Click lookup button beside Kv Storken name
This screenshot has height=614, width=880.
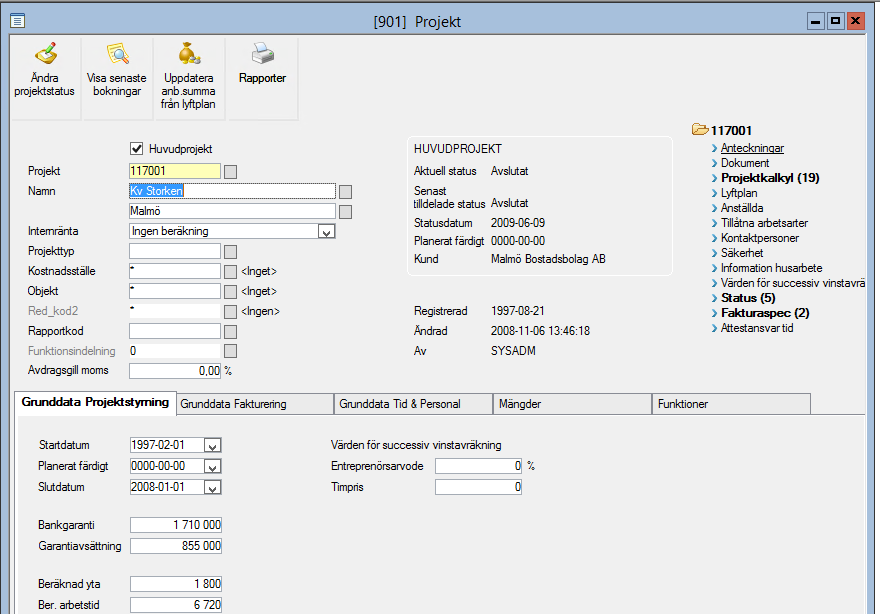click(346, 192)
